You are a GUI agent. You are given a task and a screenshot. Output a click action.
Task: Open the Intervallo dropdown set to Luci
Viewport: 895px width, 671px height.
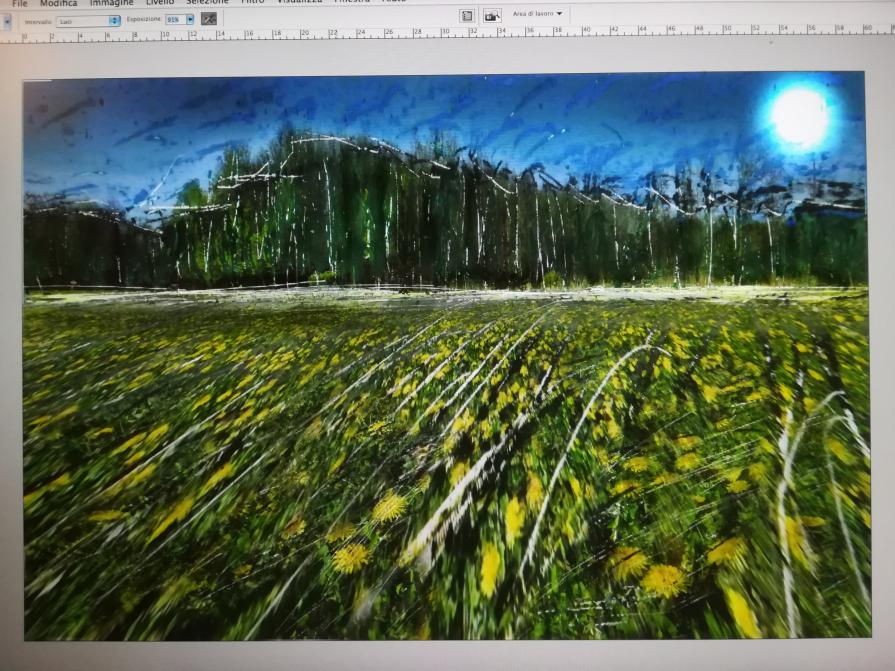click(x=87, y=20)
